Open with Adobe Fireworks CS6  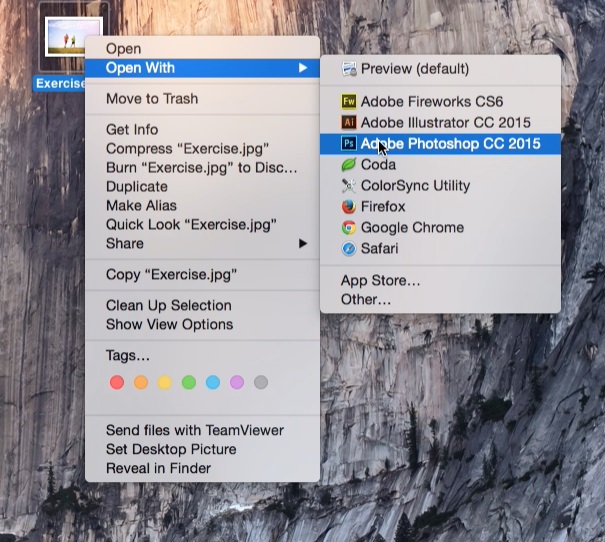click(x=440, y=101)
